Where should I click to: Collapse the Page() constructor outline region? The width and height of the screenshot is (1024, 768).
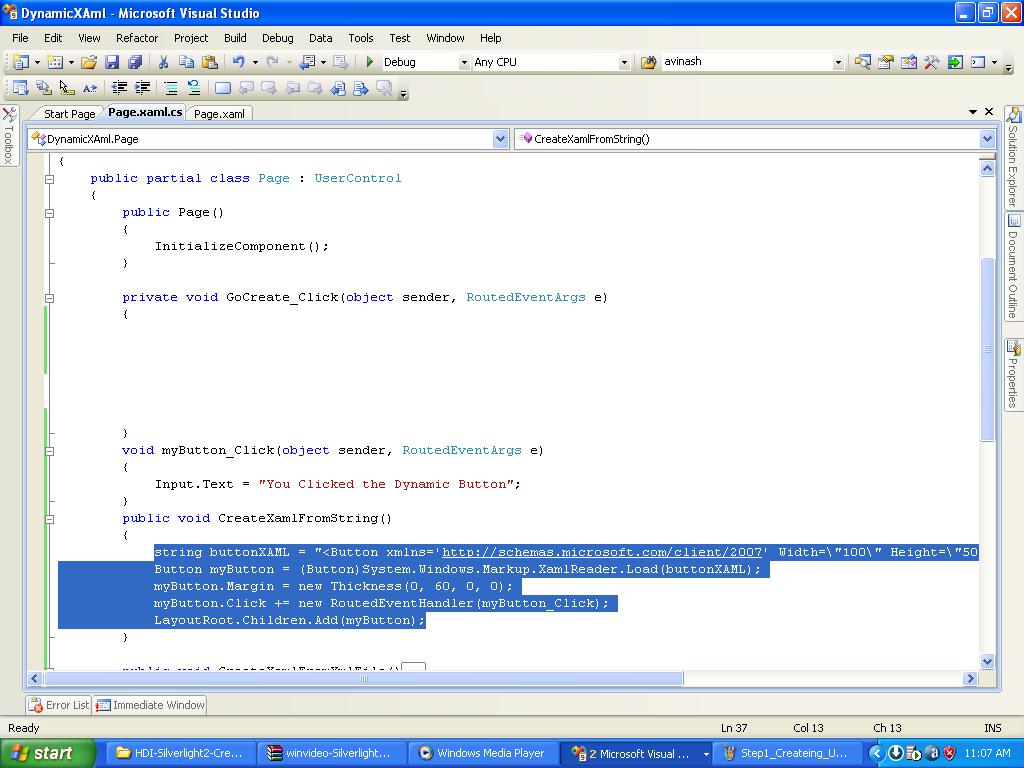click(50, 212)
